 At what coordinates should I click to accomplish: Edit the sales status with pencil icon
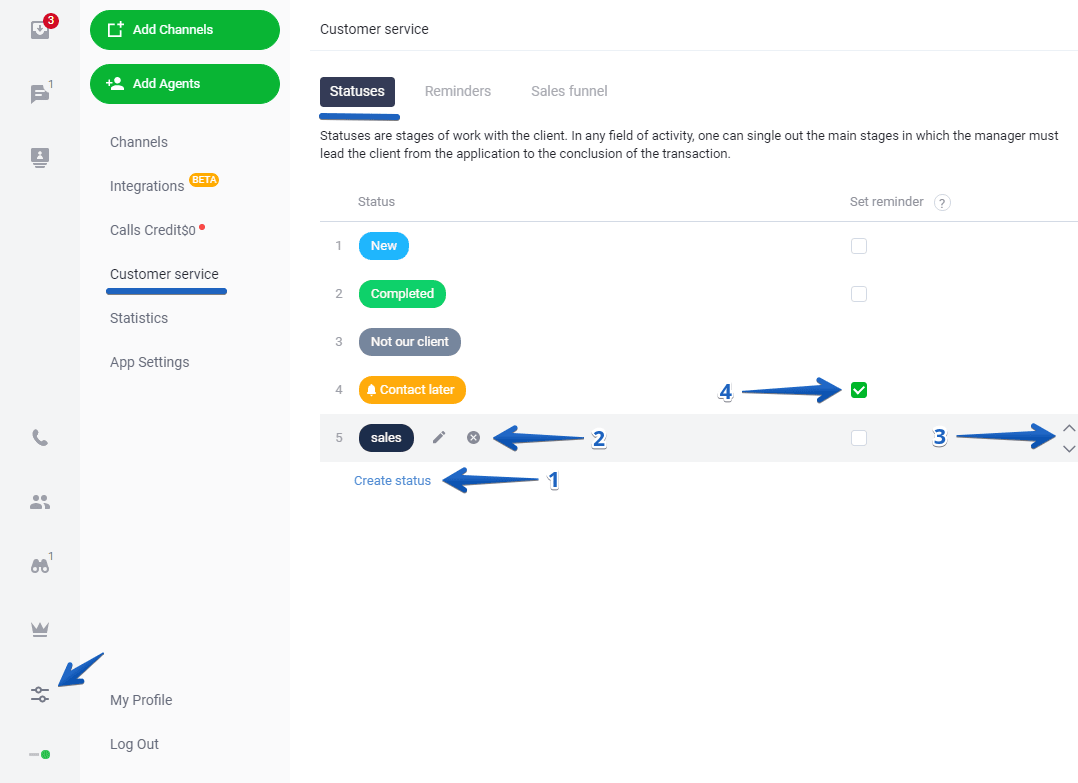pyautogui.click(x=439, y=437)
